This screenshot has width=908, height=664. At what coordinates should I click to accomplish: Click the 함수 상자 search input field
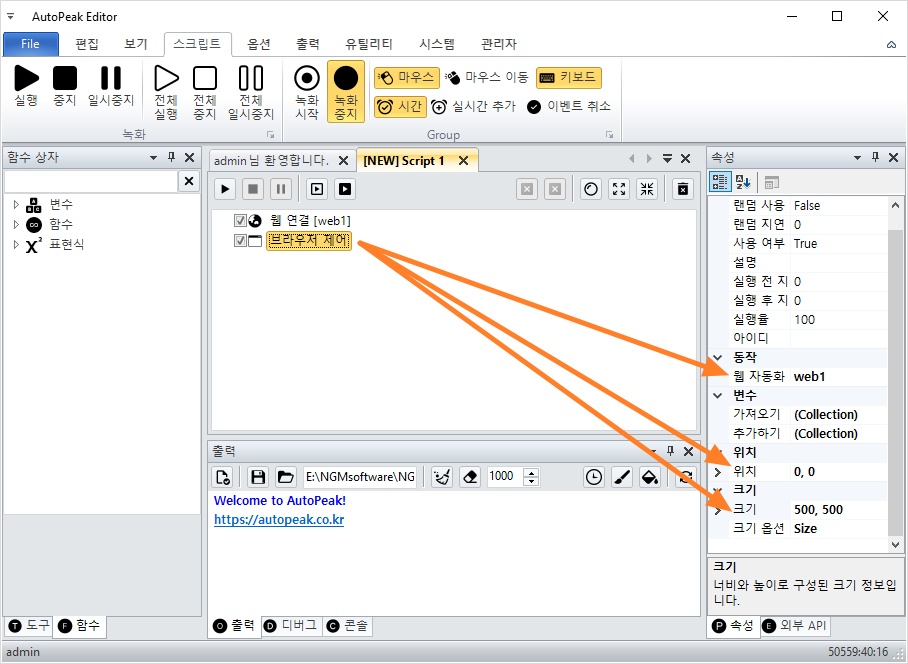pyautogui.click(x=91, y=181)
